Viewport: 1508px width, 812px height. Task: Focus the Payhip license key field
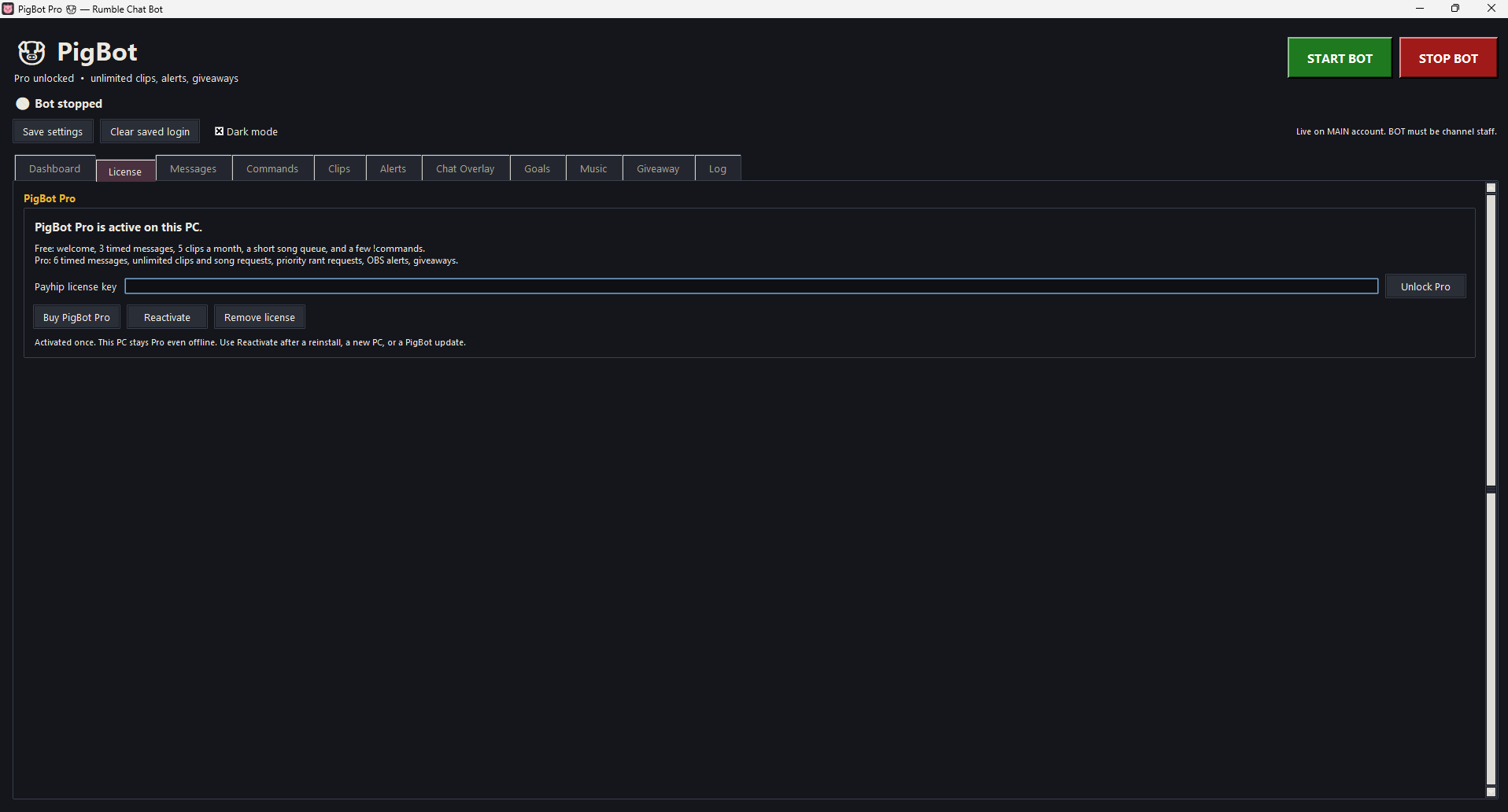pos(752,286)
